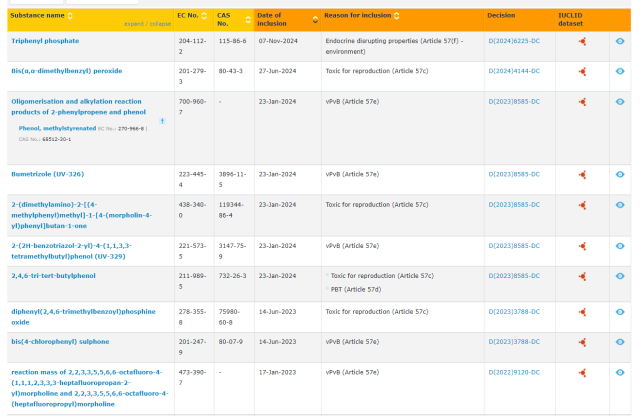This screenshot has width=640, height=416.
Task: Open reaction mass octafluoro morpholine link
Action: tap(90, 388)
